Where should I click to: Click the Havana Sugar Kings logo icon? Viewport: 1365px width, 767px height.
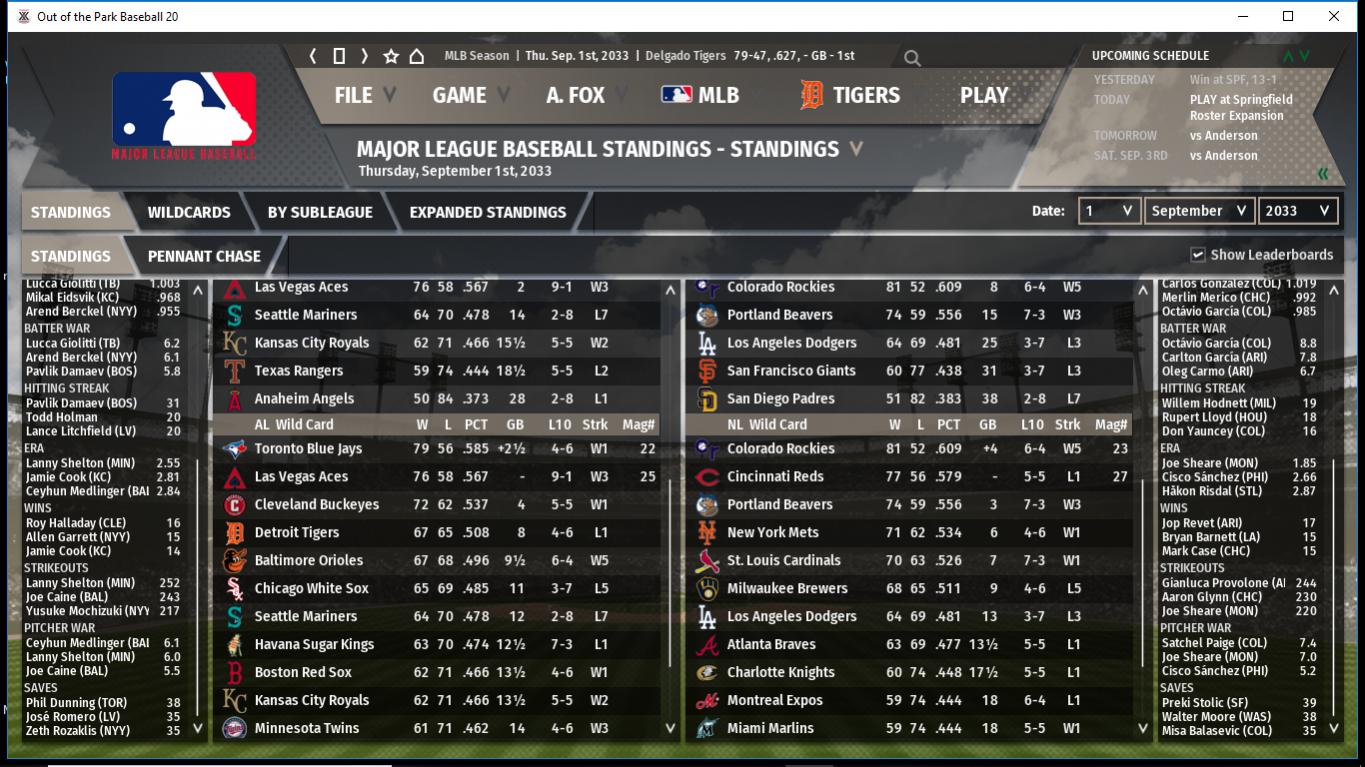pyautogui.click(x=235, y=645)
